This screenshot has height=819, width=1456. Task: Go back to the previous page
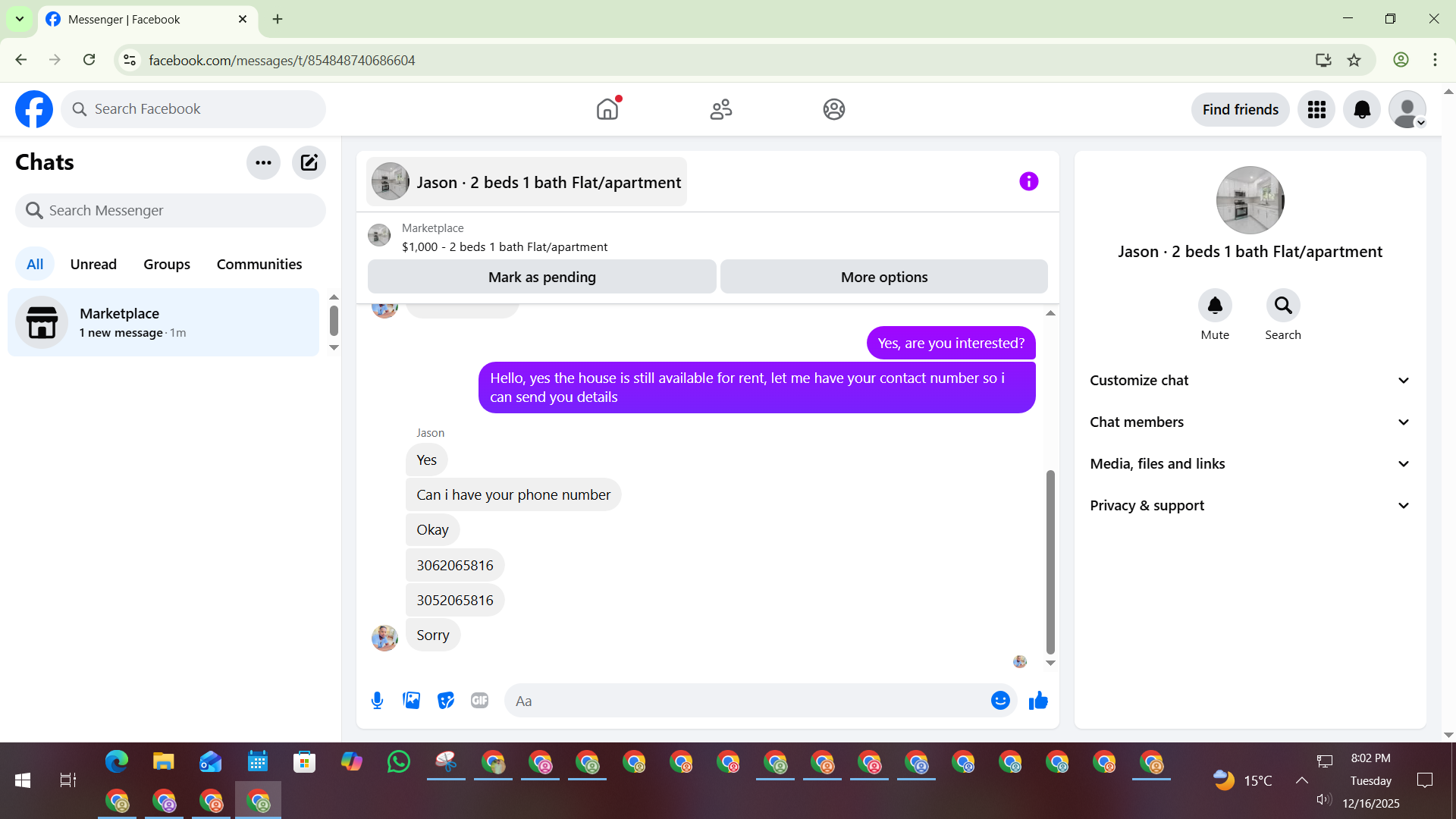(21, 60)
